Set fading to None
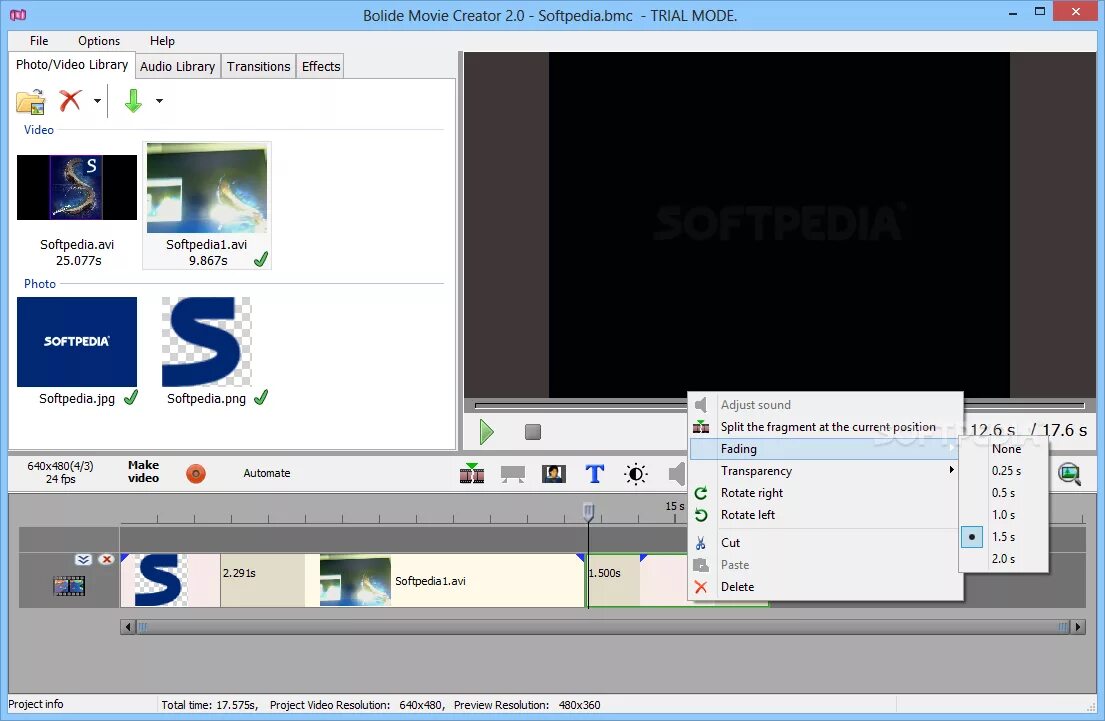The image size is (1105, 721). [x=1004, y=449]
